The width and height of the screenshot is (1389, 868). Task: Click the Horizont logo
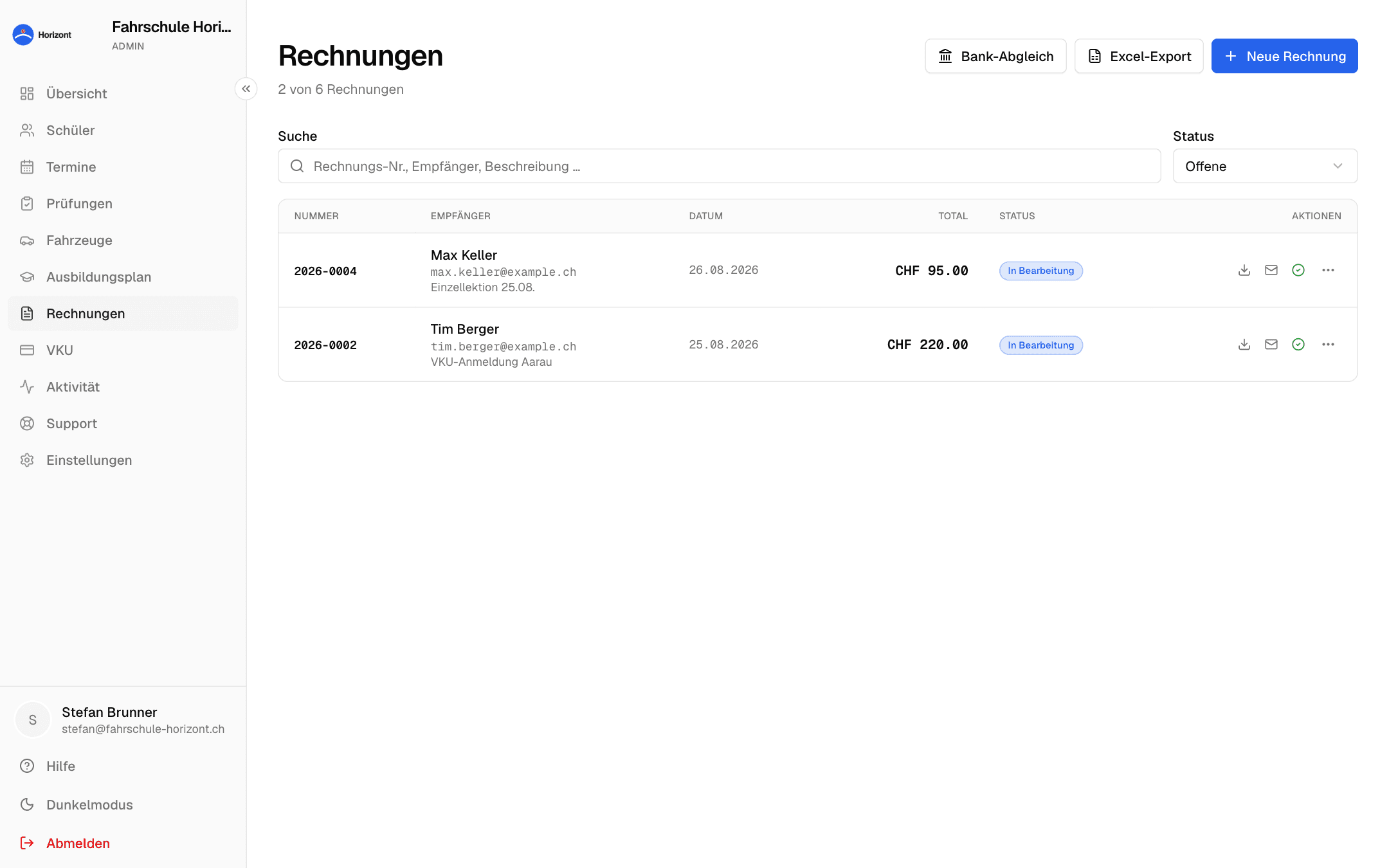[x=42, y=35]
